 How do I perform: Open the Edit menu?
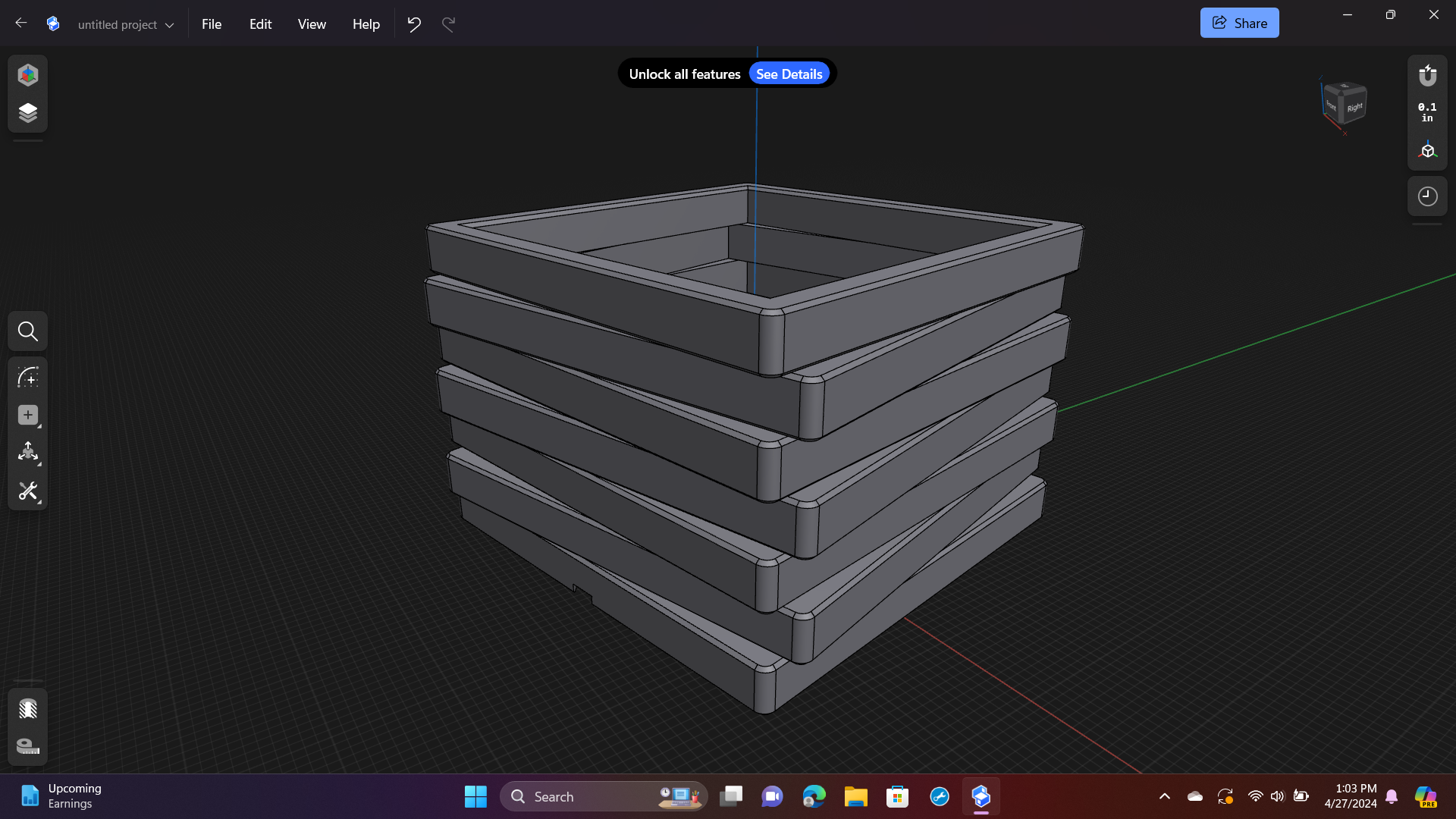coord(260,24)
